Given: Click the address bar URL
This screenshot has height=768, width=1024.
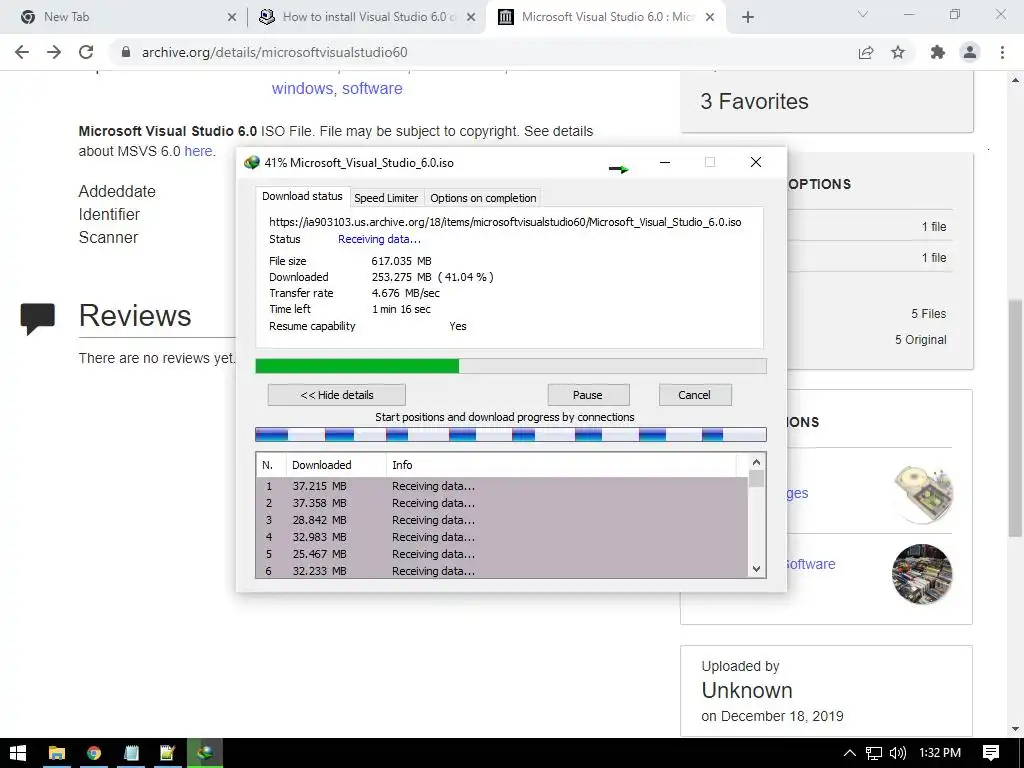Looking at the screenshot, I should click(x=274, y=52).
